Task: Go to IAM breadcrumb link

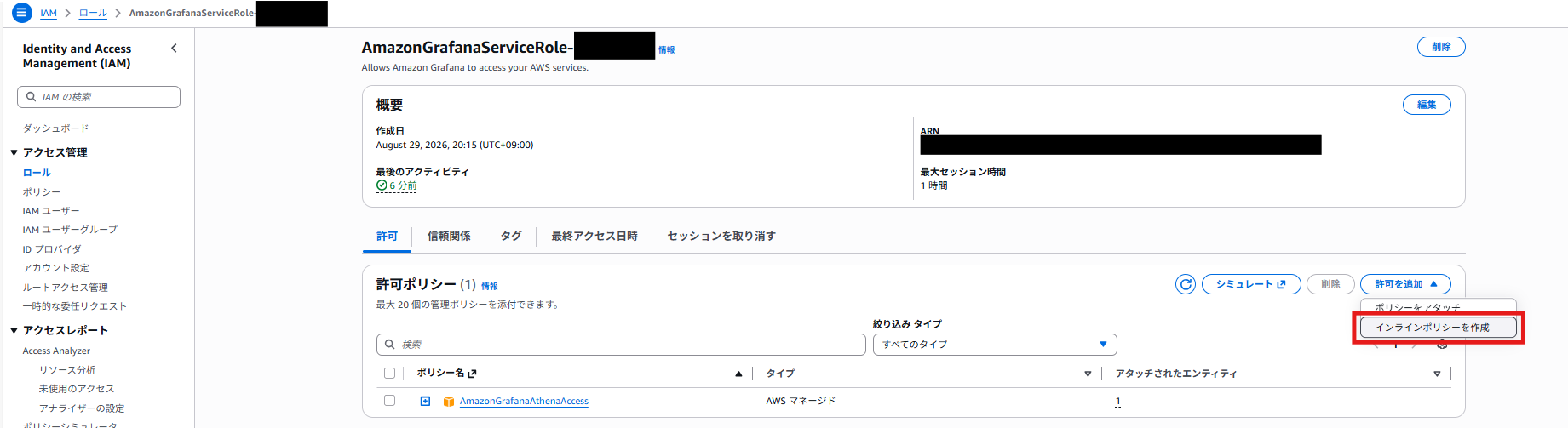Action: (x=49, y=14)
